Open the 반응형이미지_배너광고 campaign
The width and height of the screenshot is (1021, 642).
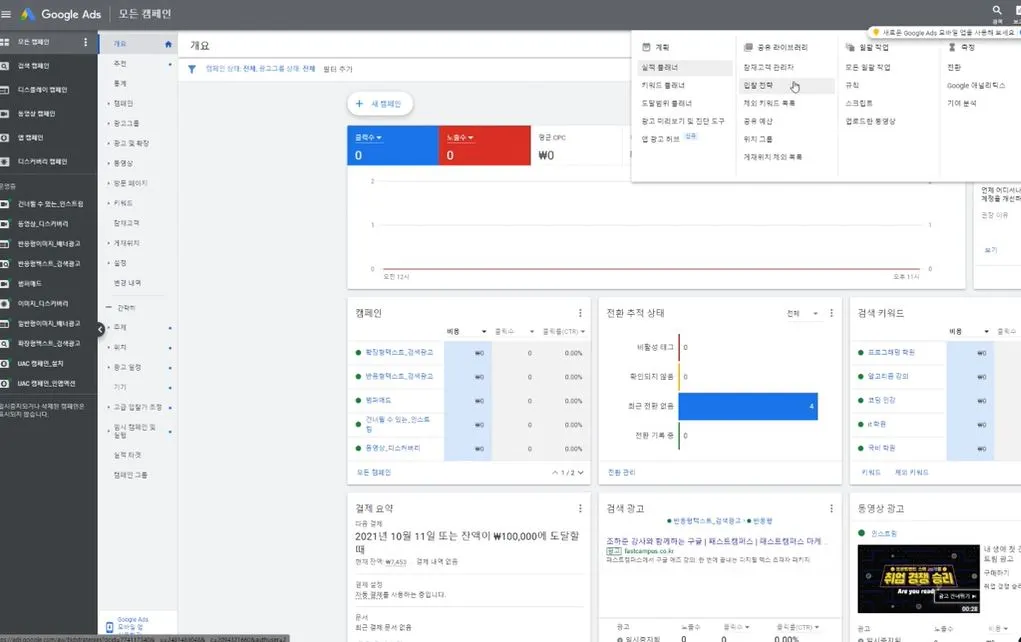[49, 244]
